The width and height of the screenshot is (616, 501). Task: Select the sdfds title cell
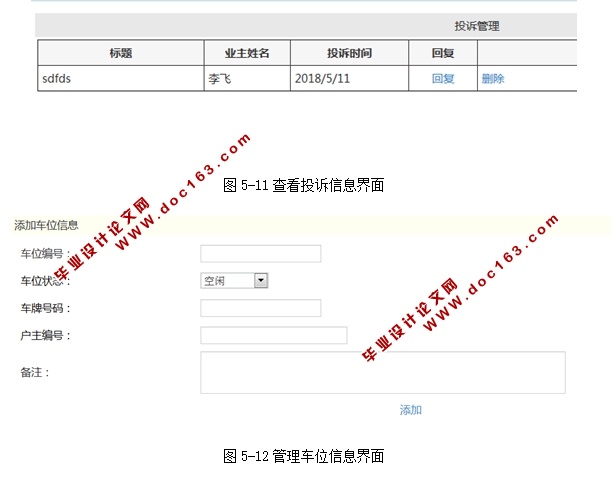pyautogui.click(x=121, y=79)
